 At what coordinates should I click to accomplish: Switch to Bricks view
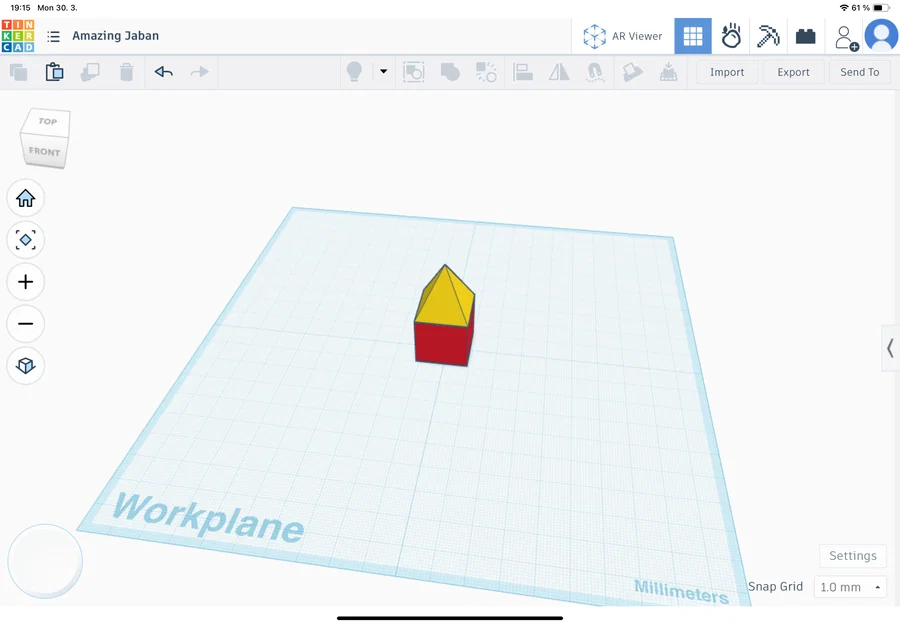(x=806, y=36)
